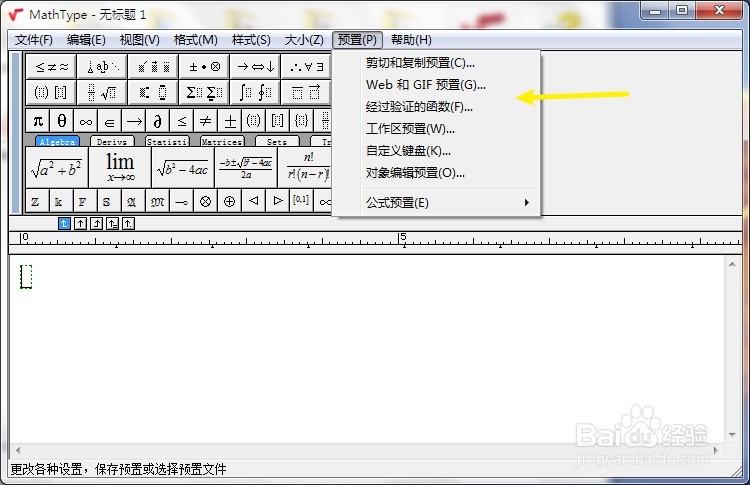Image resolution: width=750 pixels, height=485 pixels.
Task: Open the summation templates palette
Action: coord(204,92)
